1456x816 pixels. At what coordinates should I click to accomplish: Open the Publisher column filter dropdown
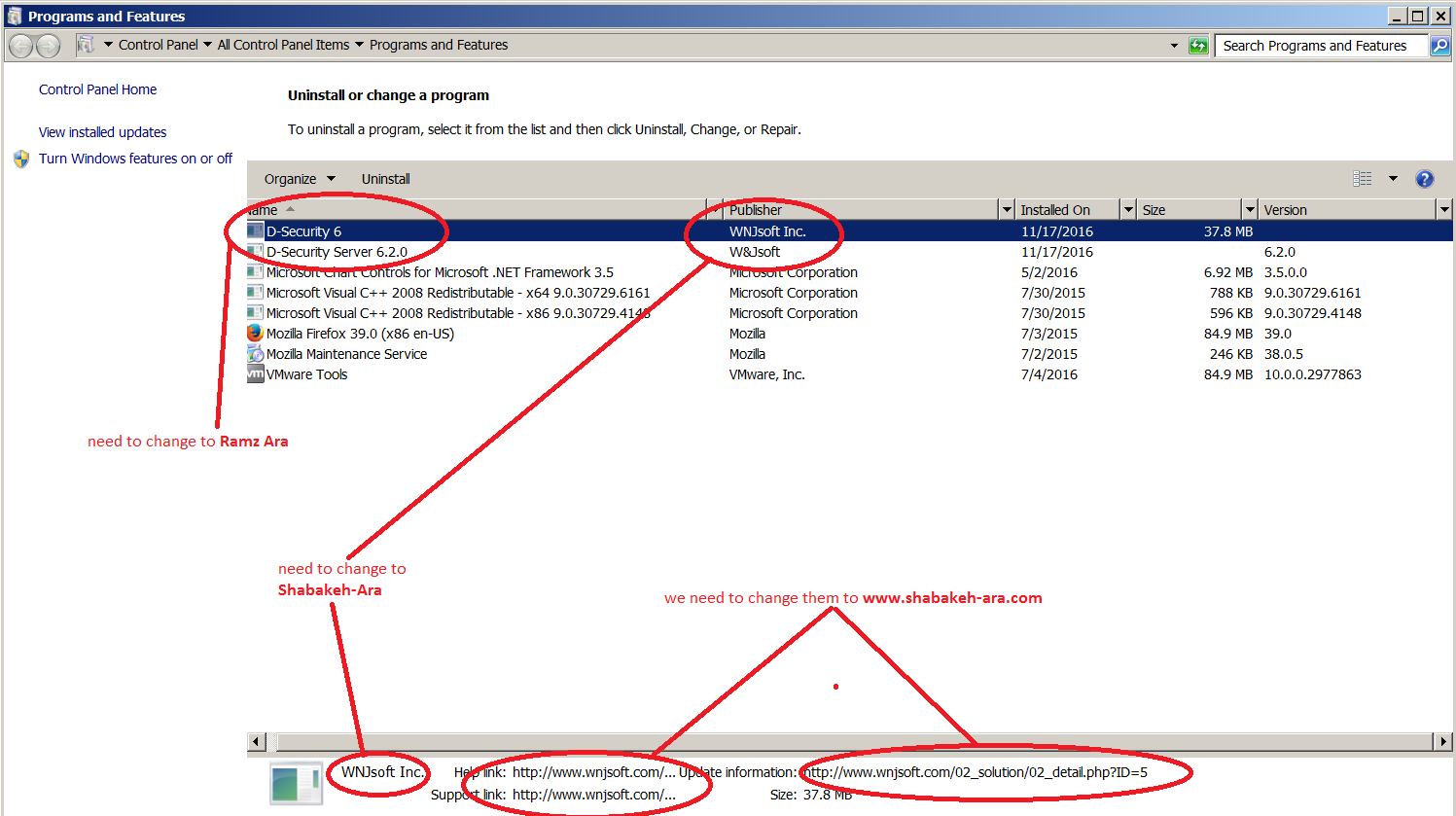tap(1007, 210)
